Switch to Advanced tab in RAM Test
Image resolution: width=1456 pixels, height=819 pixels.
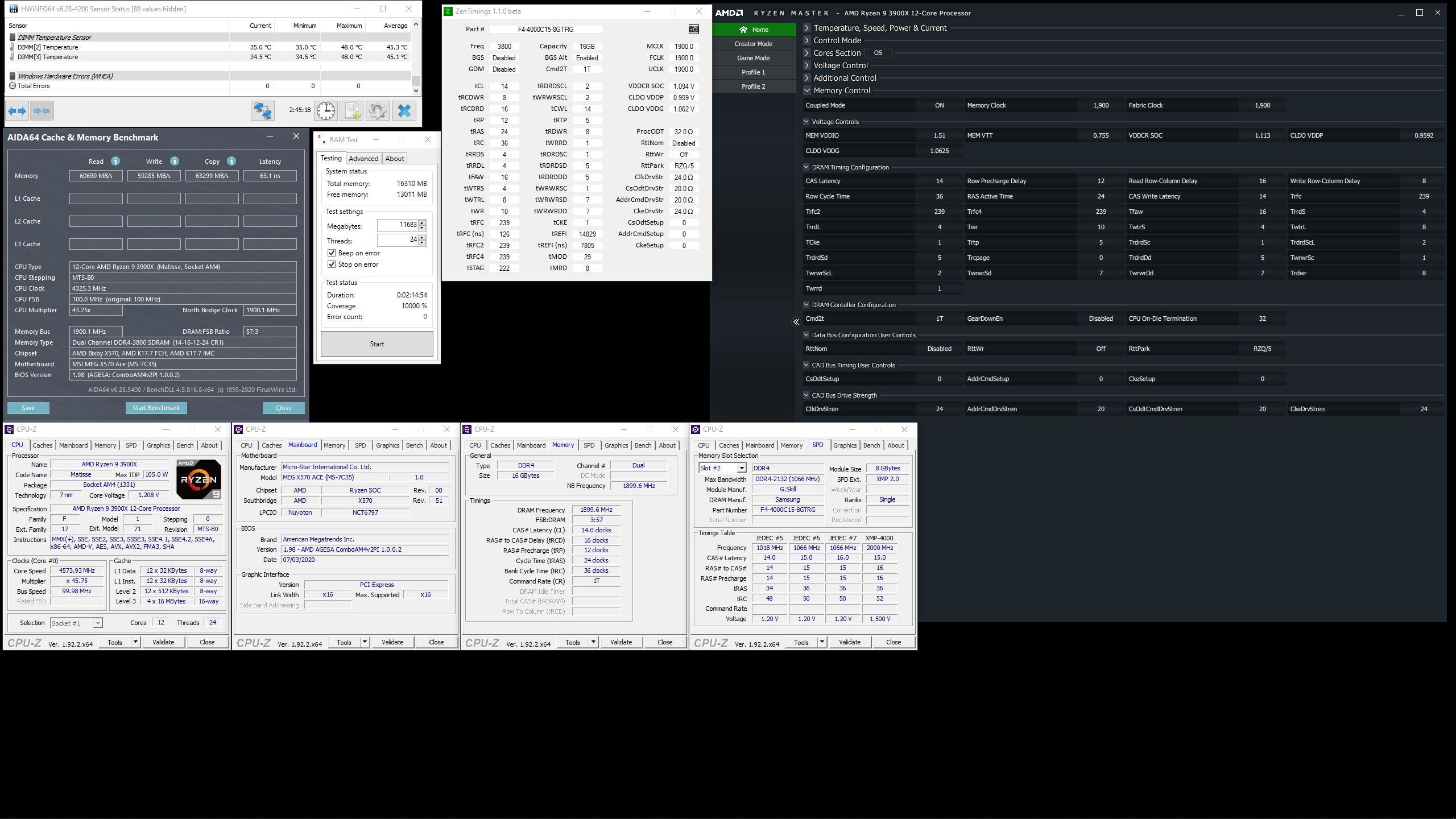[363, 159]
